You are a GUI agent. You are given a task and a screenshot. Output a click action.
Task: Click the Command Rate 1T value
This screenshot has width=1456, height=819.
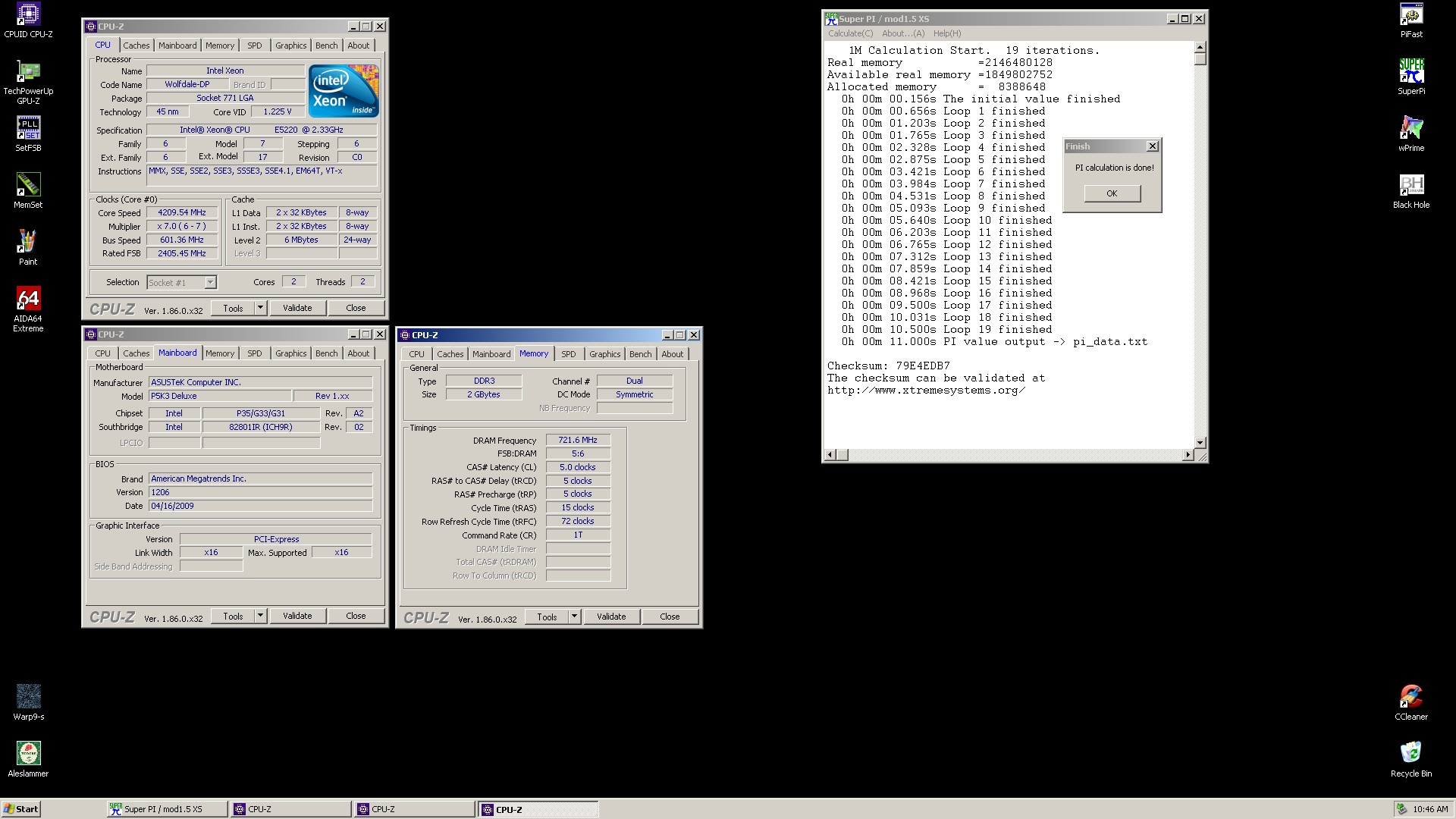578,535
